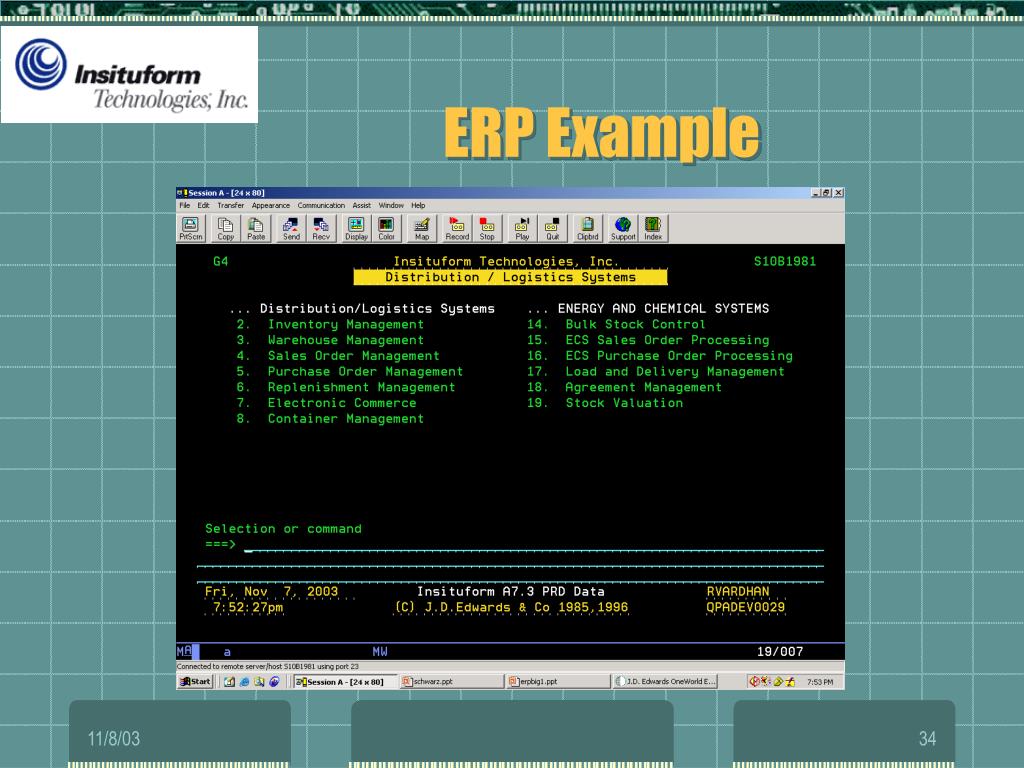Select Inventory Management menu option
This screenshot has height=768, width=1024.
(x=345, y=325)
